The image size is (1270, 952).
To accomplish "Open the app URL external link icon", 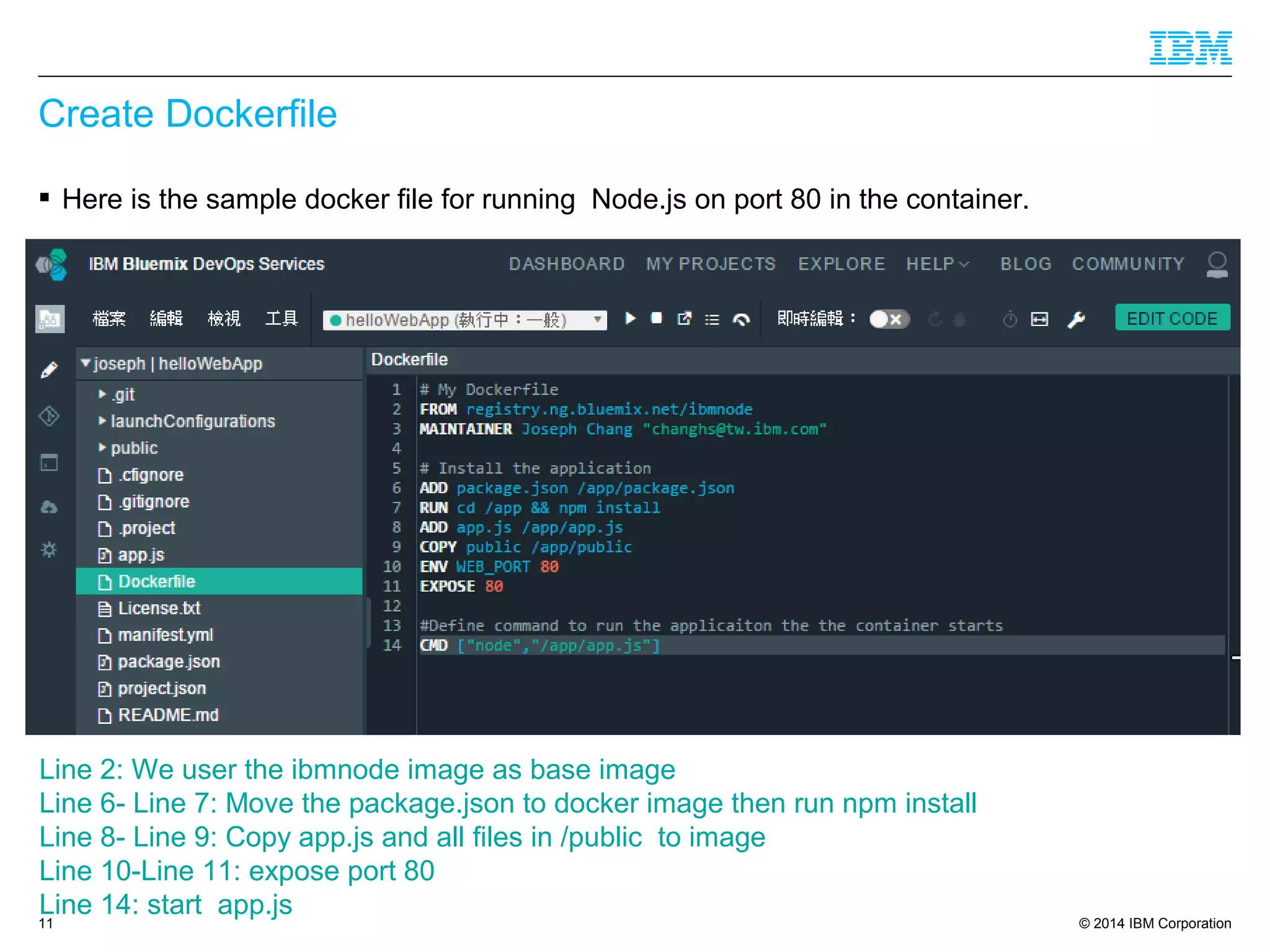I will [x=684, y=319].
